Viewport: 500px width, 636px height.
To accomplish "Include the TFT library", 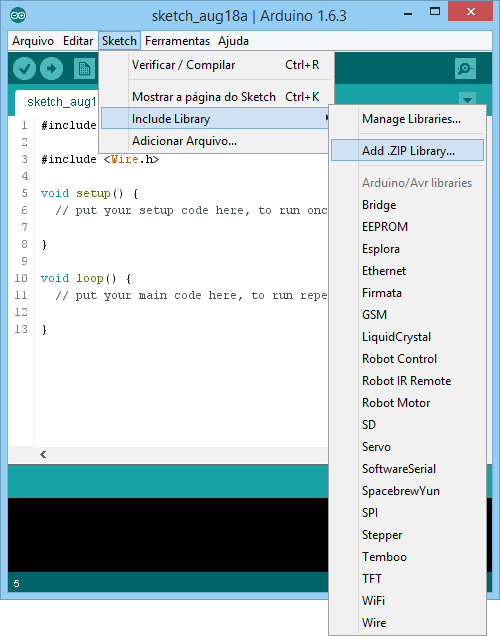I will (x=408, y=579).
